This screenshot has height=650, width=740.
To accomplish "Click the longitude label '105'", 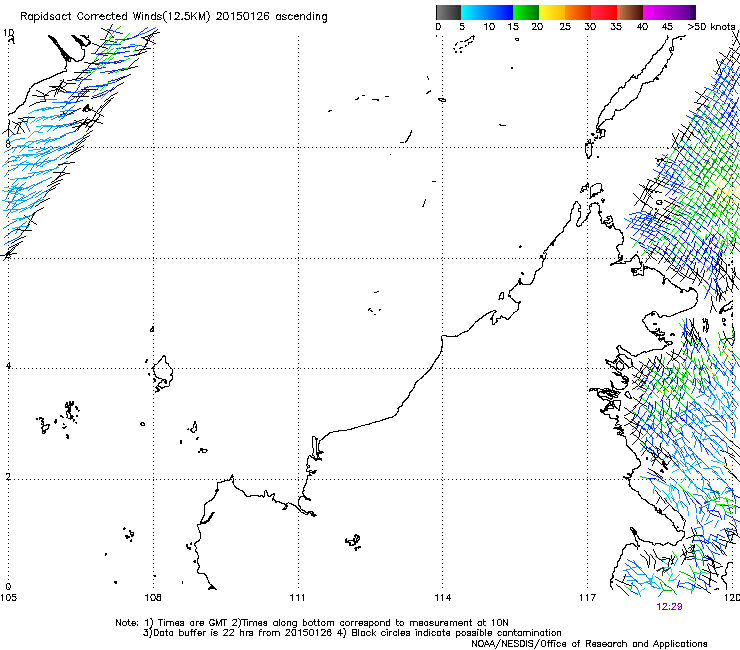I will tap(8, 598).
